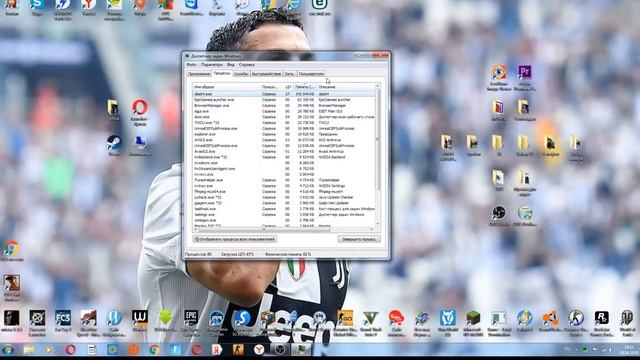The image size is (640, 360).
Task: Select the egui.exe process row
Action: click(x=284, y=111)
